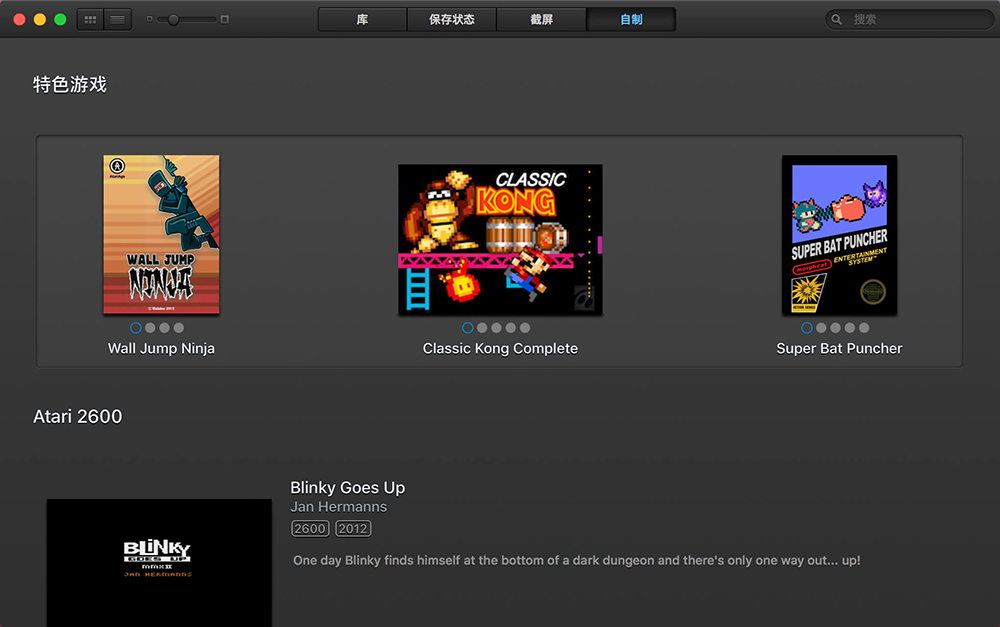
Task: Click the Atari 2600 section heading
Action: [x=77, y=417]
